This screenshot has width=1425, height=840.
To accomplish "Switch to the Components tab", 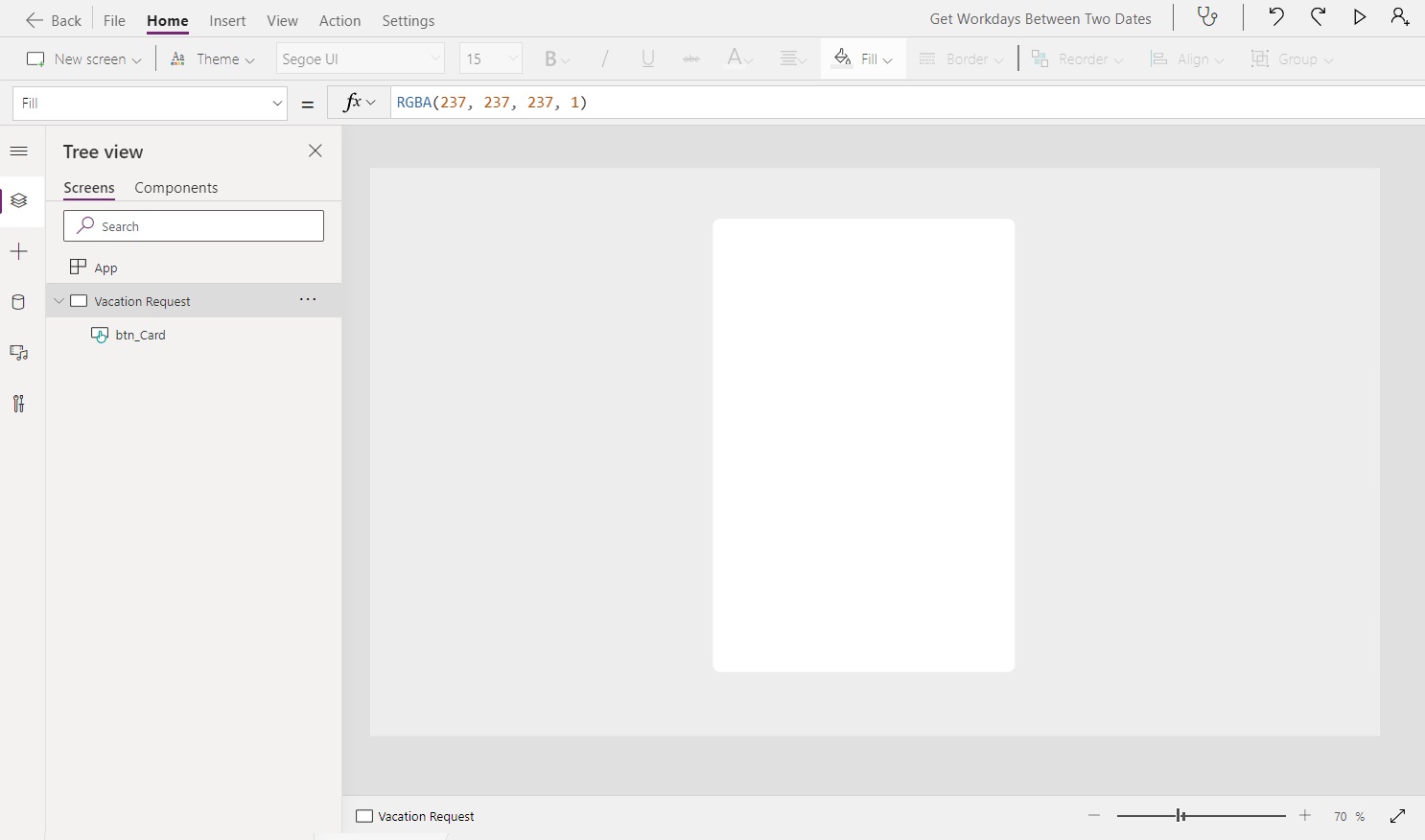I will coord(176,188).
